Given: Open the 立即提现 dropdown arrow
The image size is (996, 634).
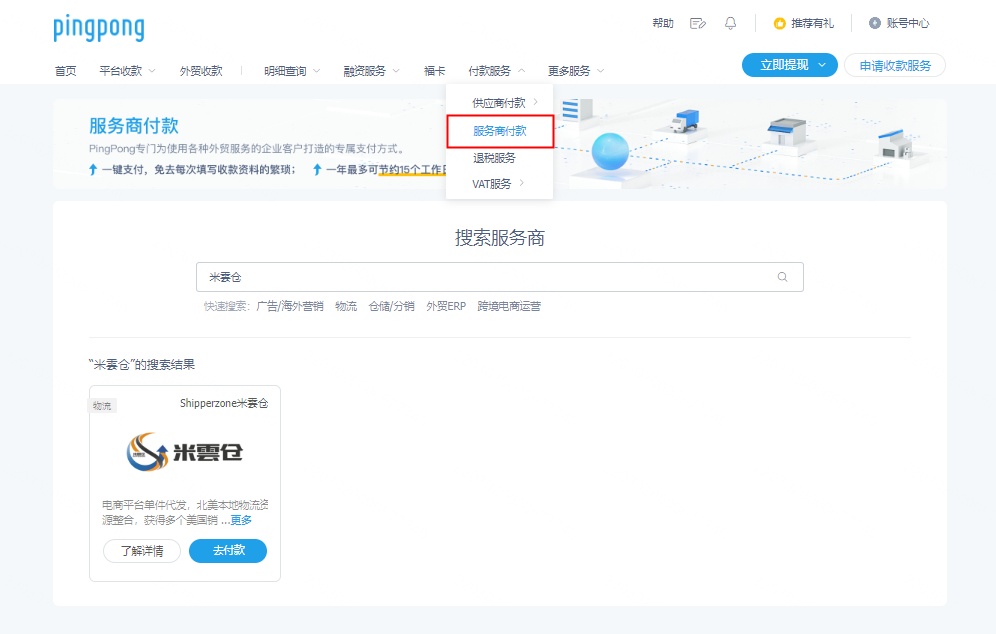Looking at the screenshot, I should [822, 65].
